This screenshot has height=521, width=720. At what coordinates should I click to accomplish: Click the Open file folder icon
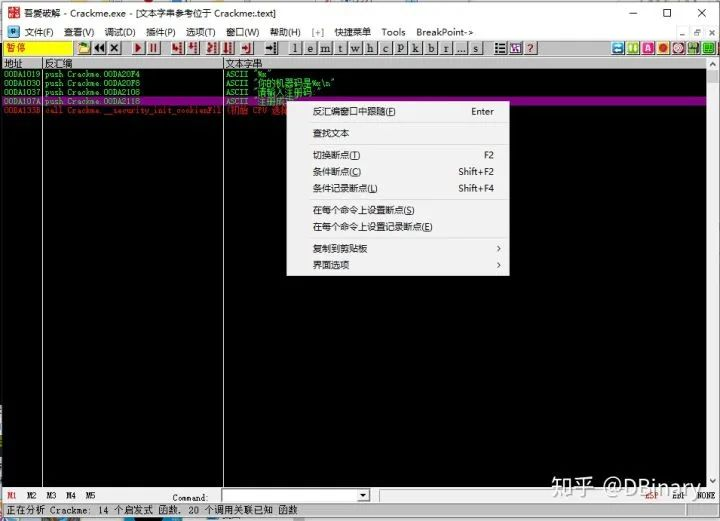[x=84, y=48]
